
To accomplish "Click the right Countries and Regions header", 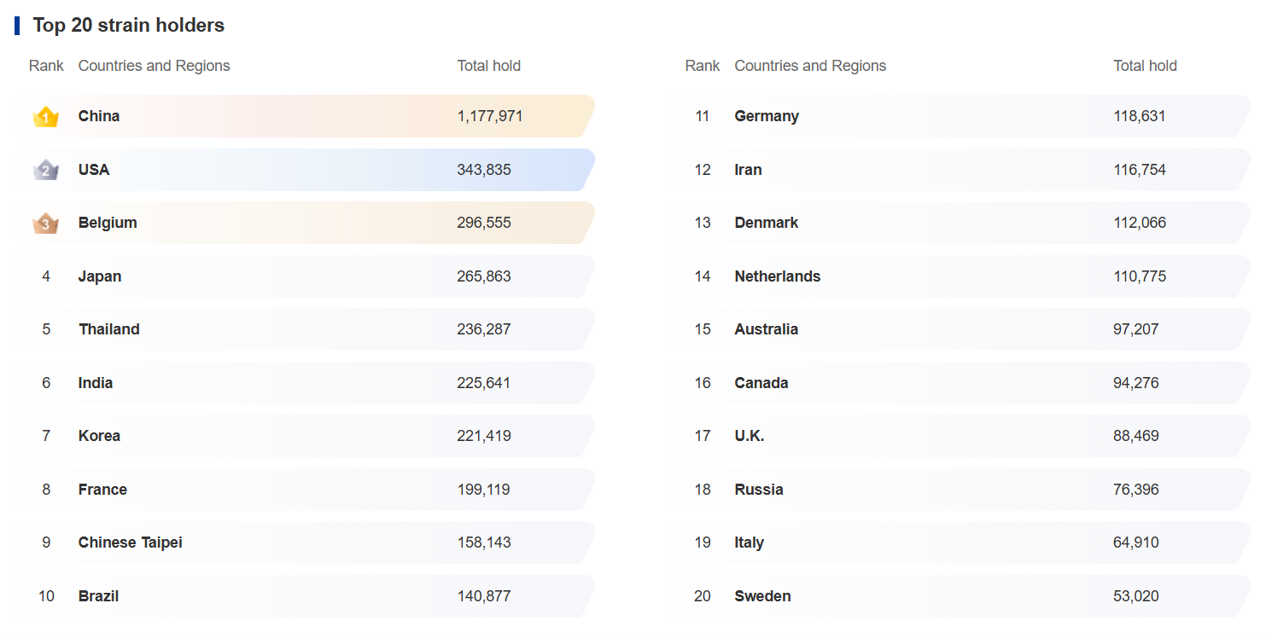I will (810, 66).
